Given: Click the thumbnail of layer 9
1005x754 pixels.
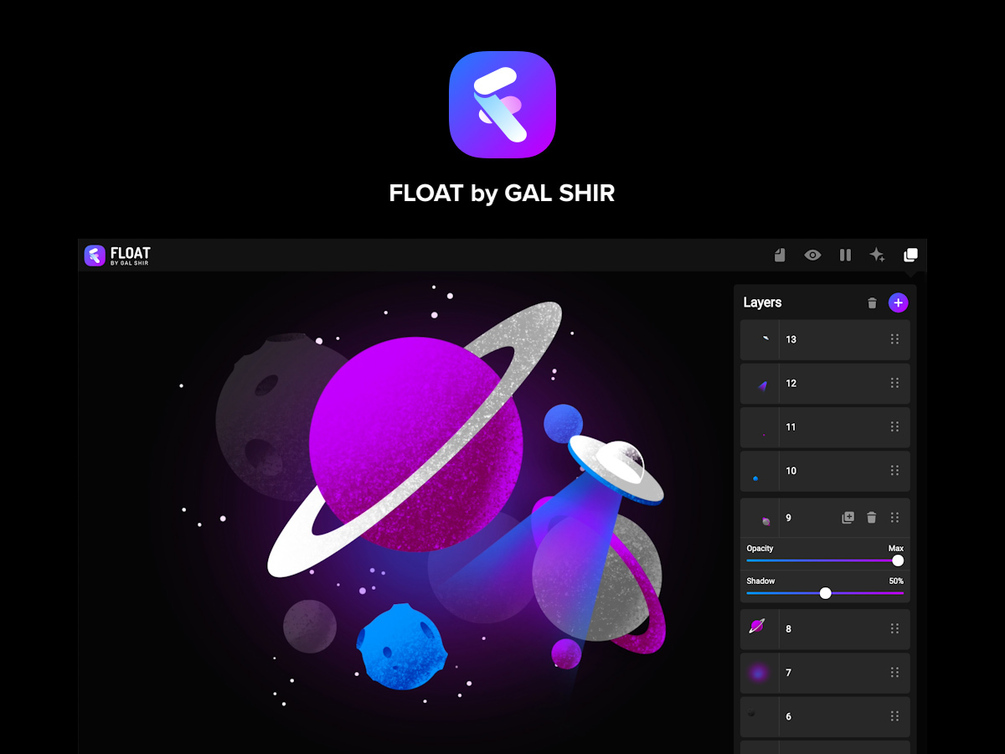Looking at the screenshot, I should [765, 521].
